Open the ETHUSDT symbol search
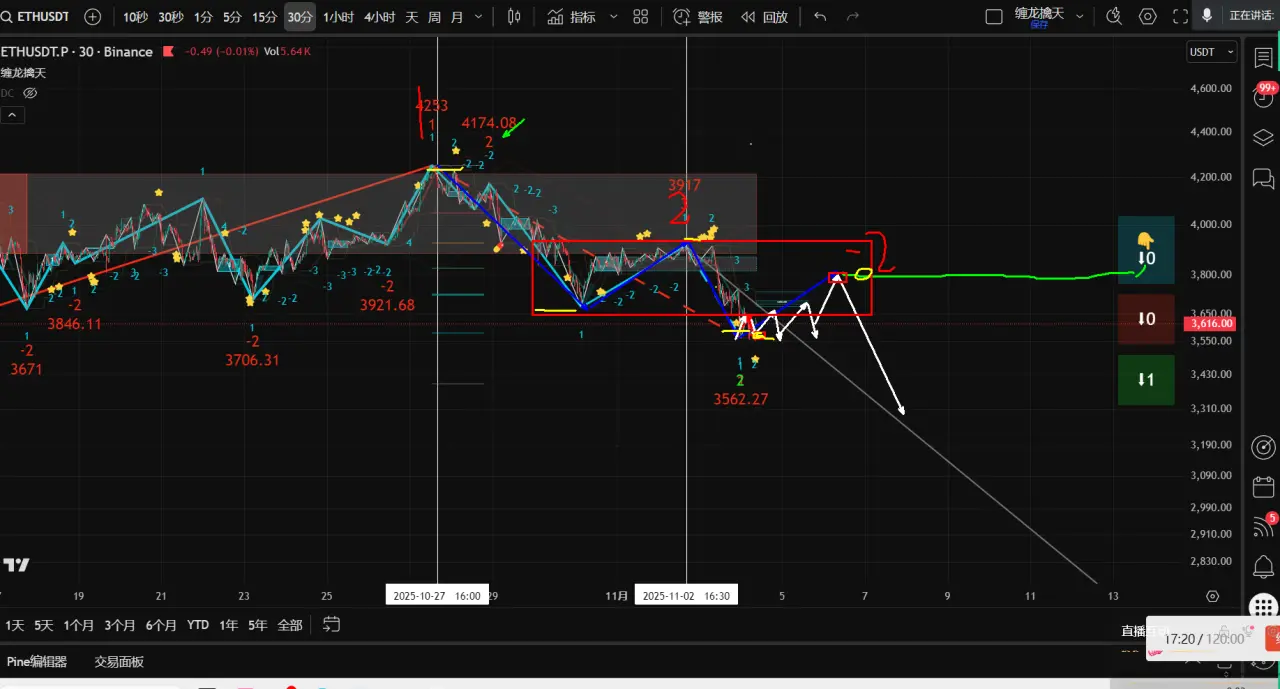This screenshot has height=689, width=1280. (36, 17)
